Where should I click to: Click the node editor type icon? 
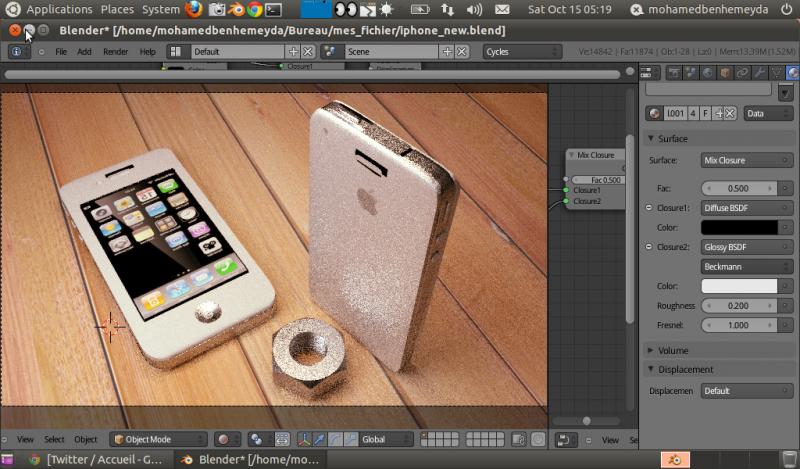[566, 439]
